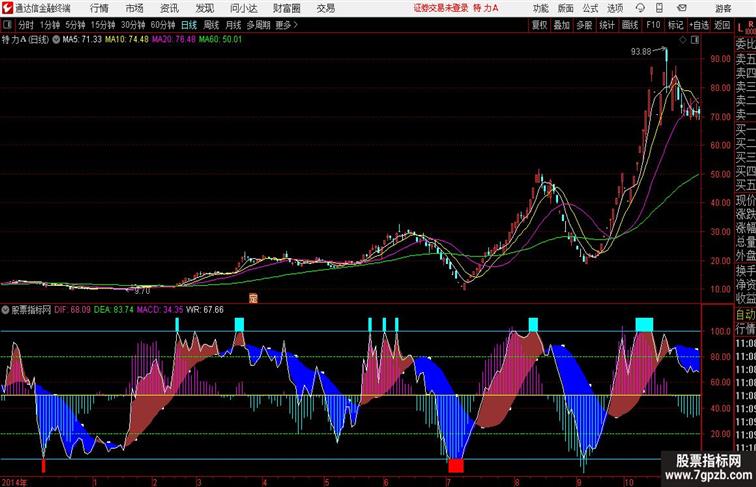Image resolution: width=756 pixels, height=487 pixels.
Task: Click the MA60: 50.01 indicator value
Action: click(x=220, y=39)
